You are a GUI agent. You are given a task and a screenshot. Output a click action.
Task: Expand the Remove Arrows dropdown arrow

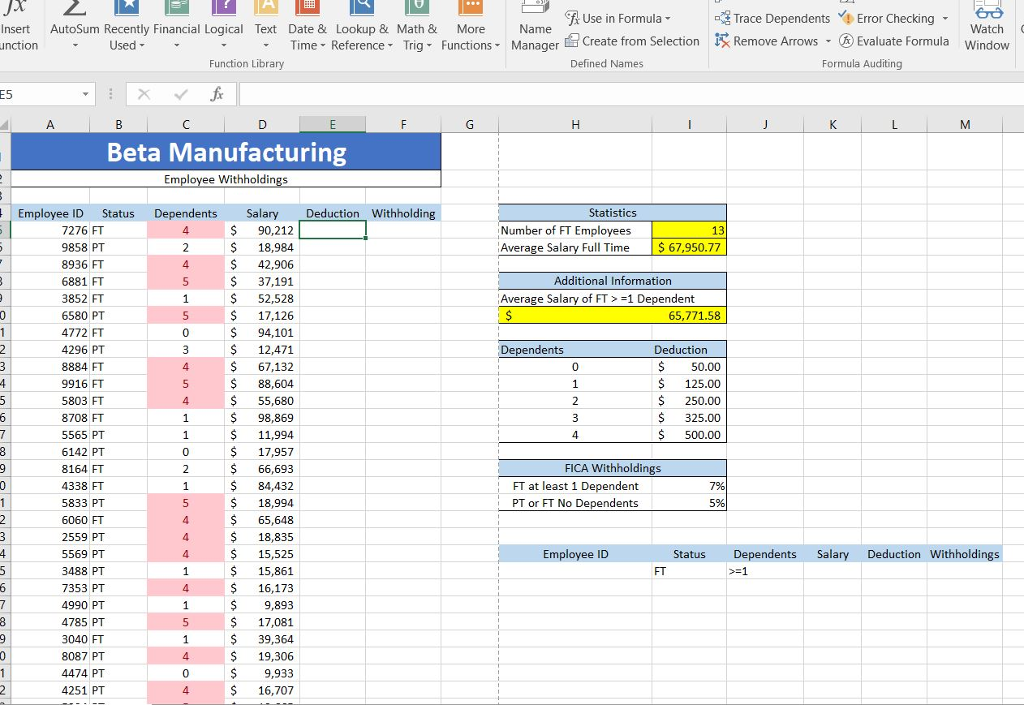click(x=828, y=41)
